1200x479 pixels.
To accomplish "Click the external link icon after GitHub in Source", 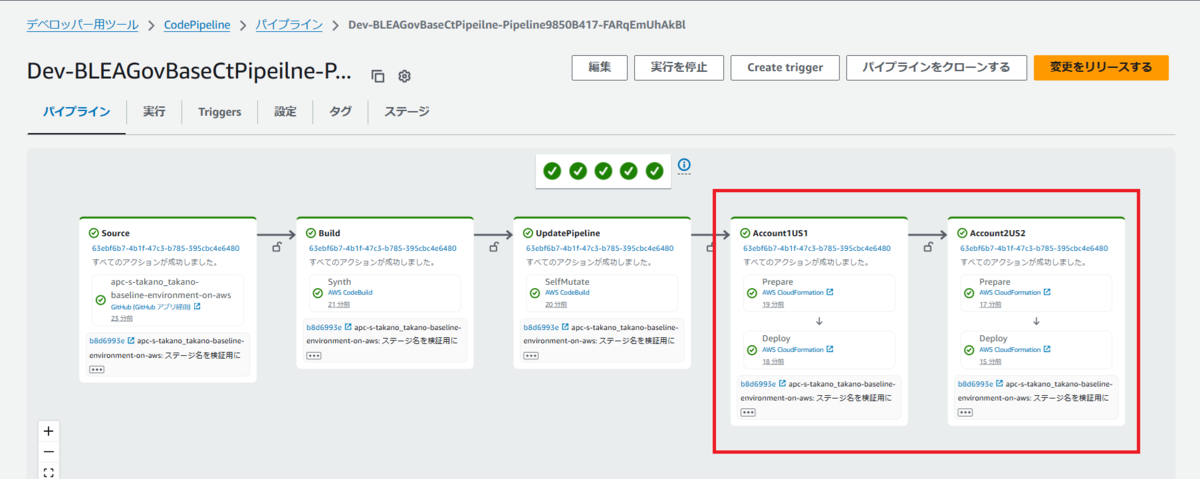I will [x=197, y=307].
